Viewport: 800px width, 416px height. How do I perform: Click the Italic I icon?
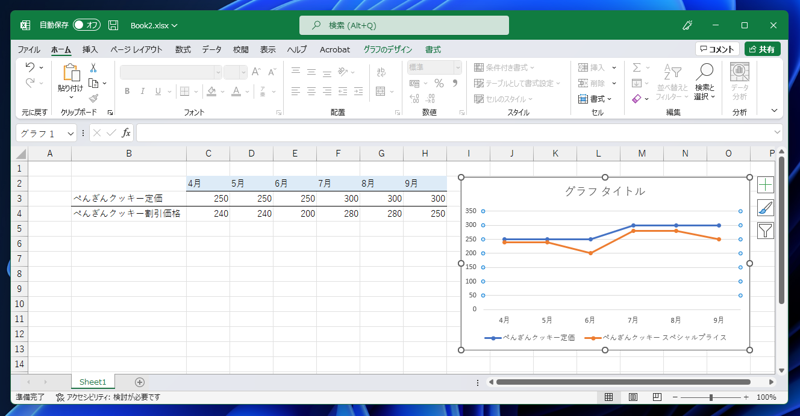coord(142,91)
